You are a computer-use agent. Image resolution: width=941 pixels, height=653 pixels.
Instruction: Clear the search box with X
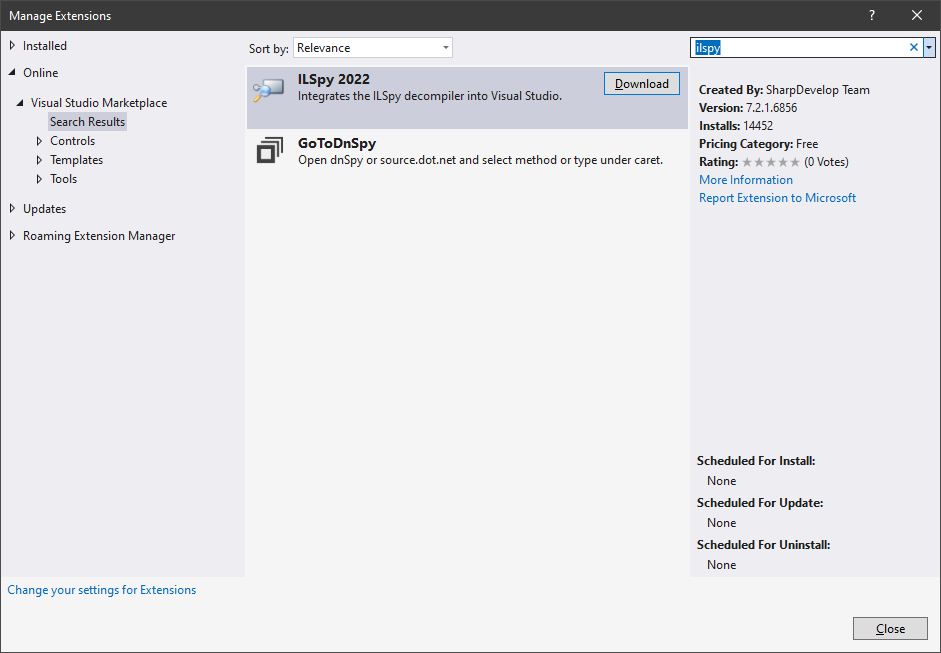point(913,47)
